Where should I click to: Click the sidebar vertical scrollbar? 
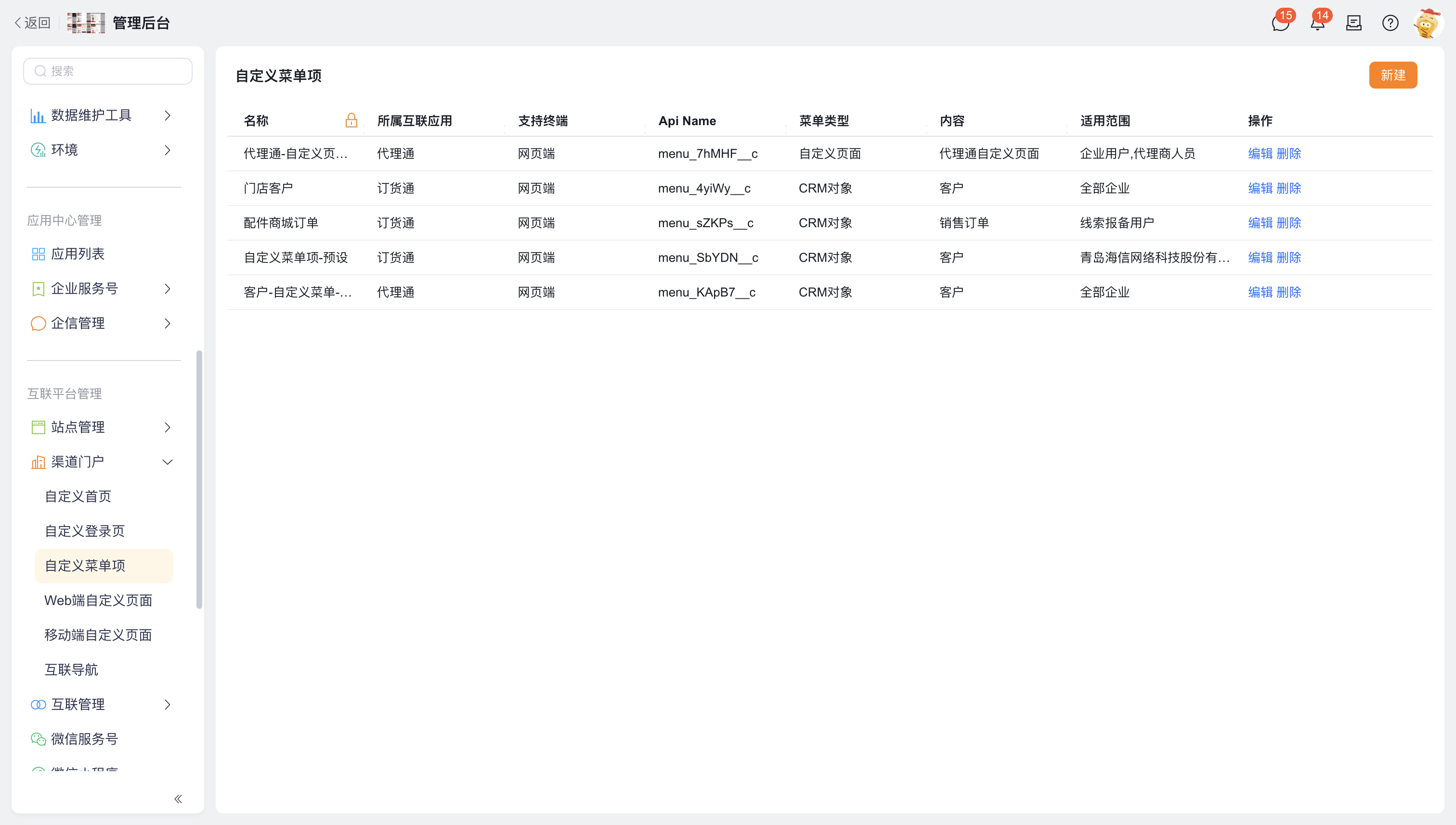point(199,479)
